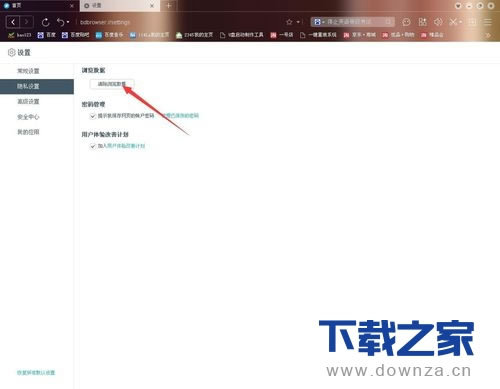Click the speaker sound icon in toolbar
The width and height of the screenshot is (500, 389).
click(438, 22)
